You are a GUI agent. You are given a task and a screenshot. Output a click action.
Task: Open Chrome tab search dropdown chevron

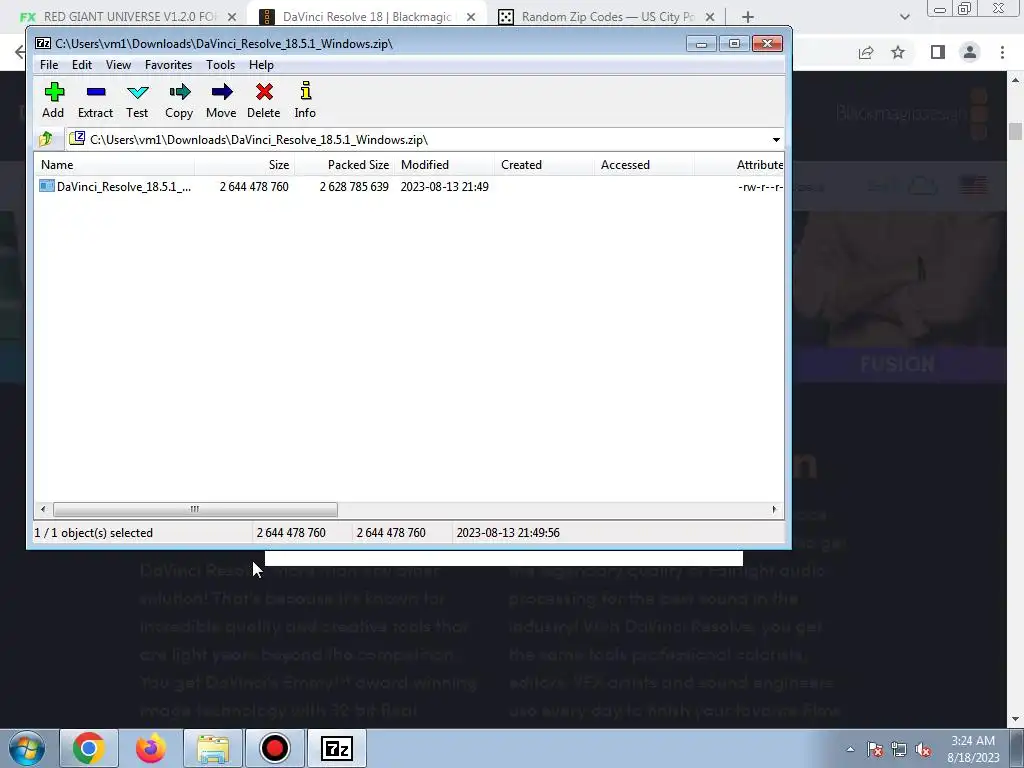pos(904,17)
